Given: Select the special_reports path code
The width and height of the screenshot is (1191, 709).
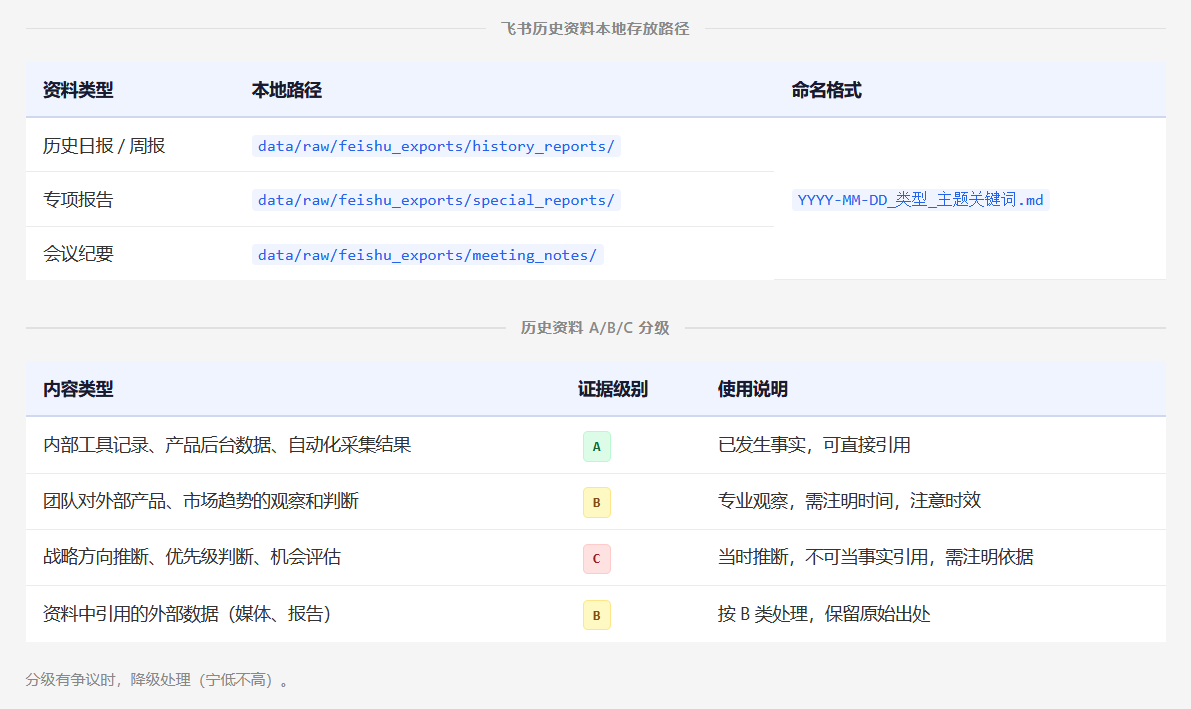Looking at the screenshot, I should pos(436,200).
